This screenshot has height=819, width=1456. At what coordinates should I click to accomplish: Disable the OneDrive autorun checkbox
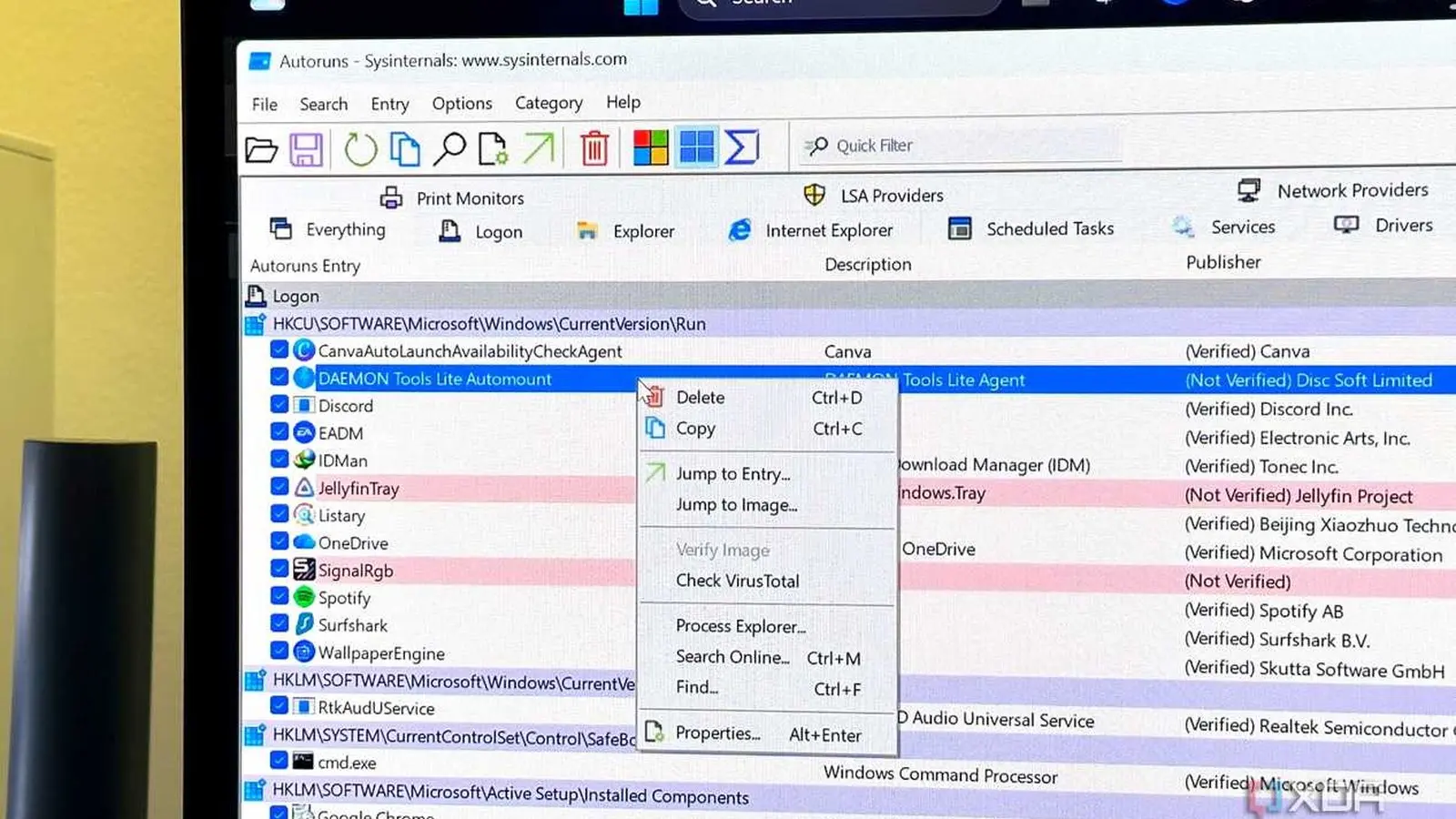point(279,541)
